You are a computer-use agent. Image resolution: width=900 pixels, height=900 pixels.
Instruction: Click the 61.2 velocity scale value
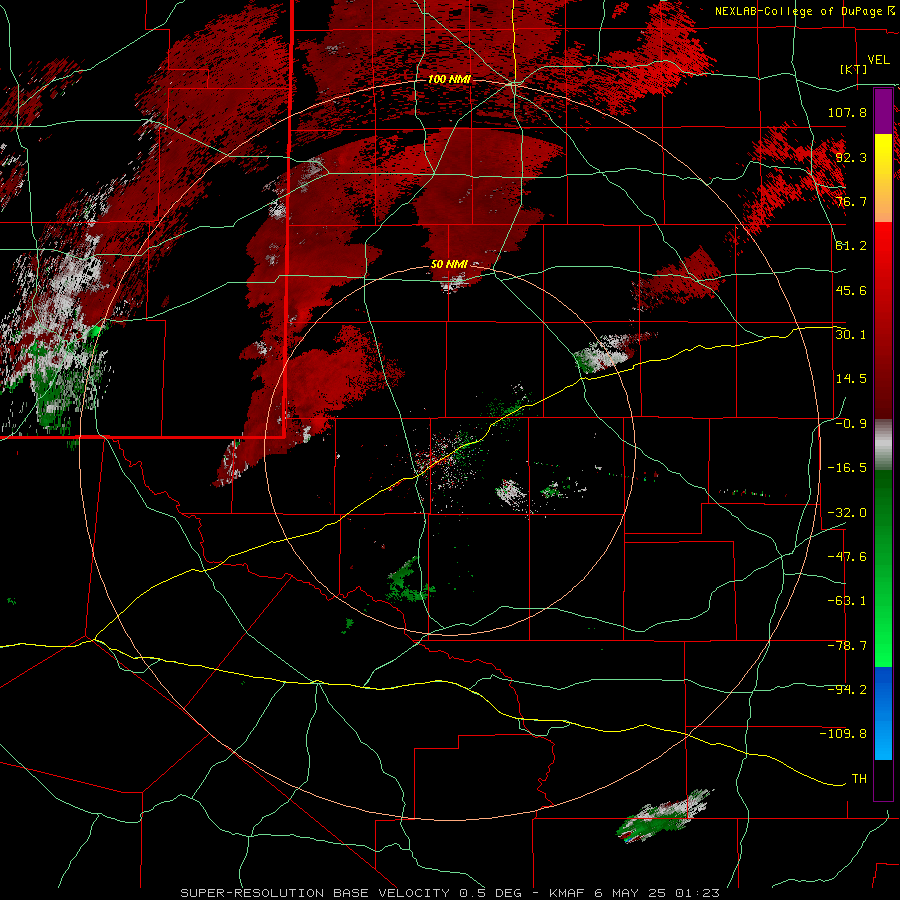tap(851, 246)
